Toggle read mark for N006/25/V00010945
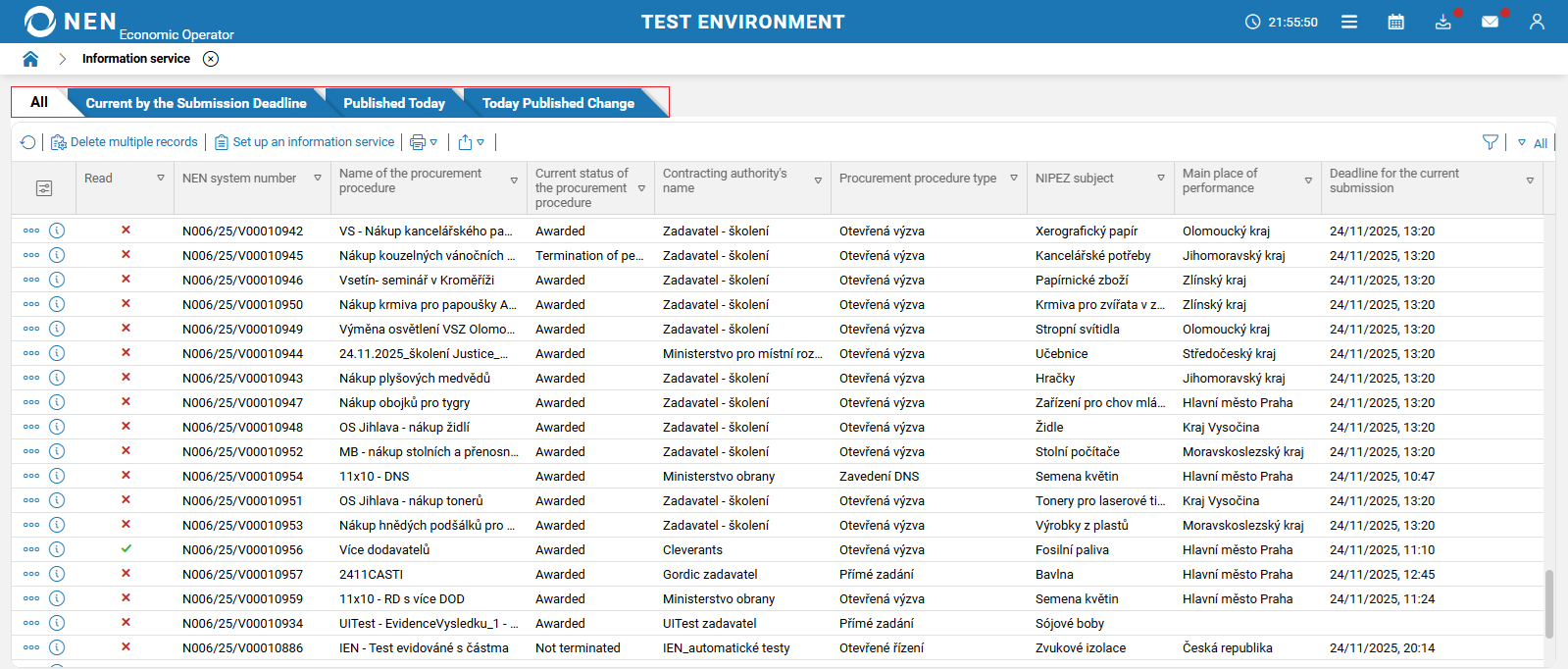Viewport: 1568px width, 669px height. [x=126, y=254]
